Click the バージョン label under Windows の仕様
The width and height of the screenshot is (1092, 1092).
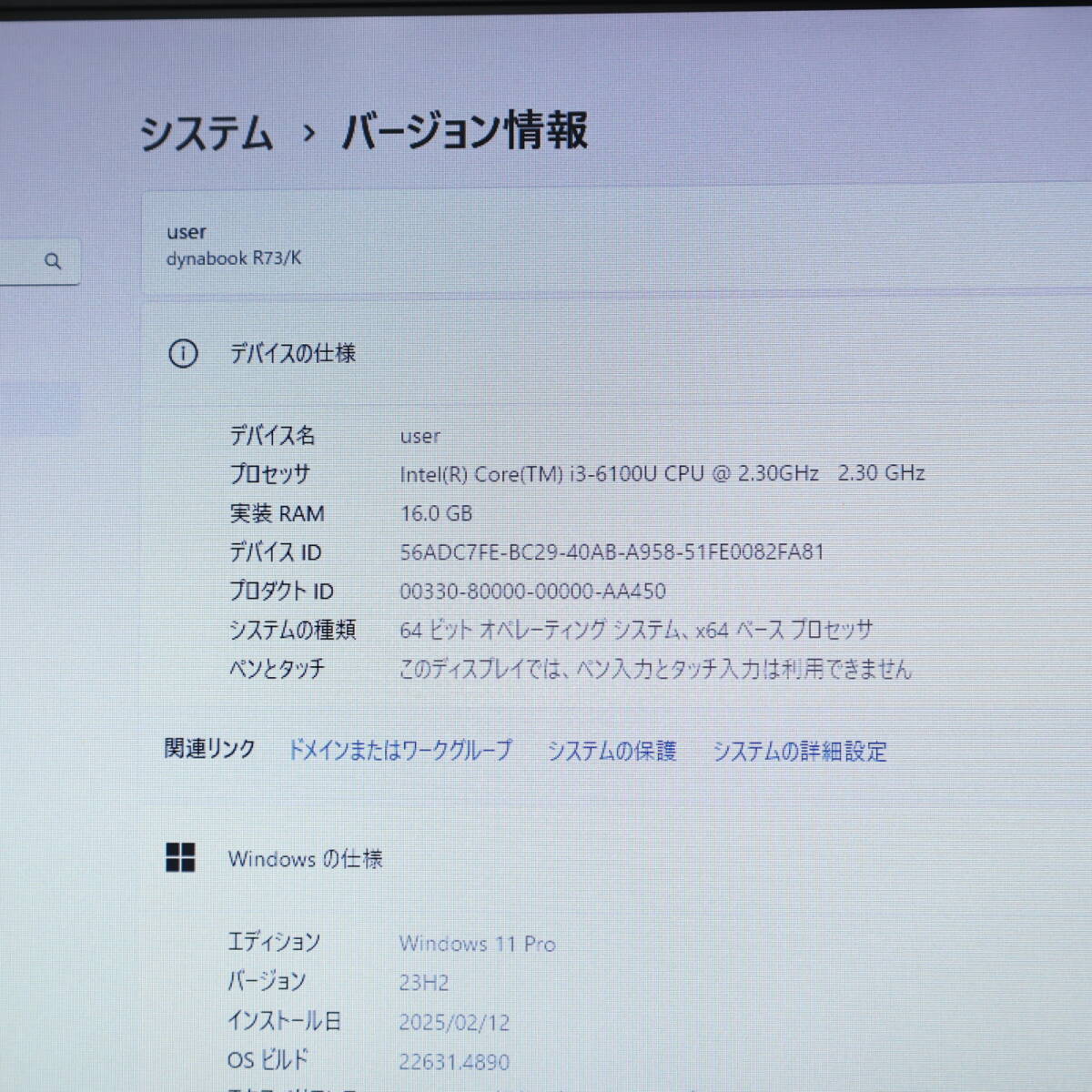click(267, 981)
